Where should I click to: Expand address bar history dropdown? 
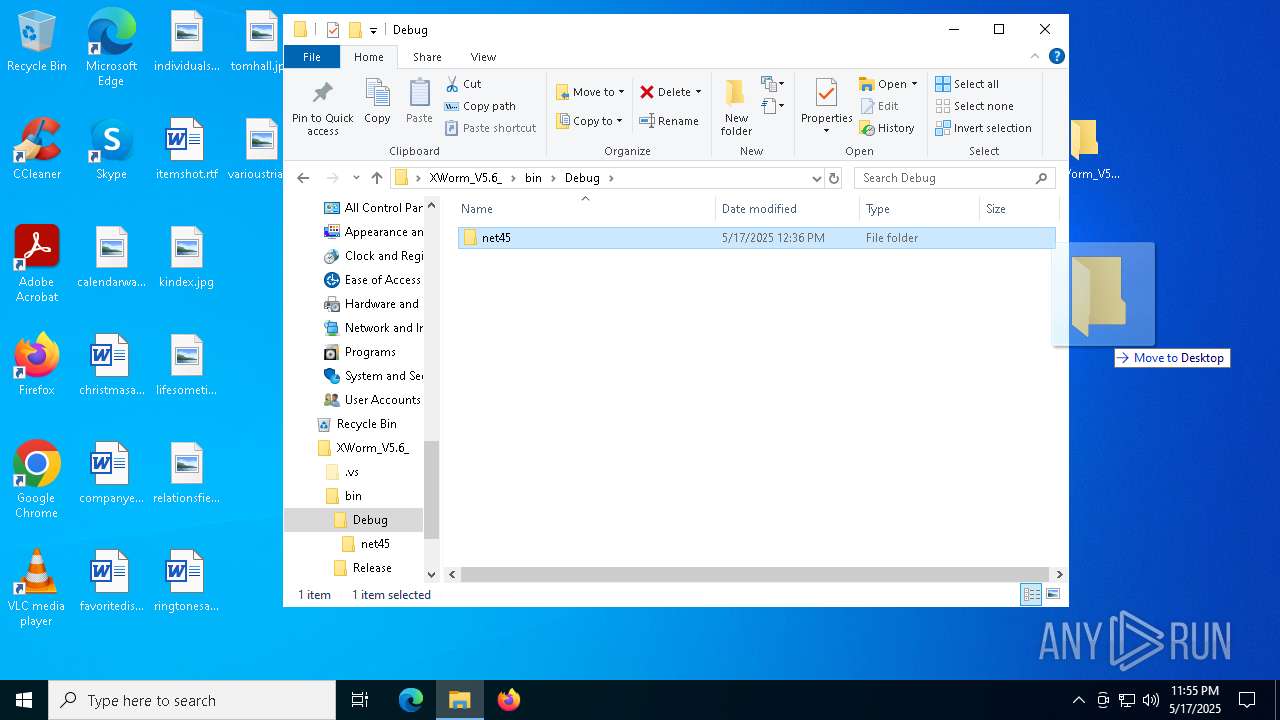click(817, 178)
